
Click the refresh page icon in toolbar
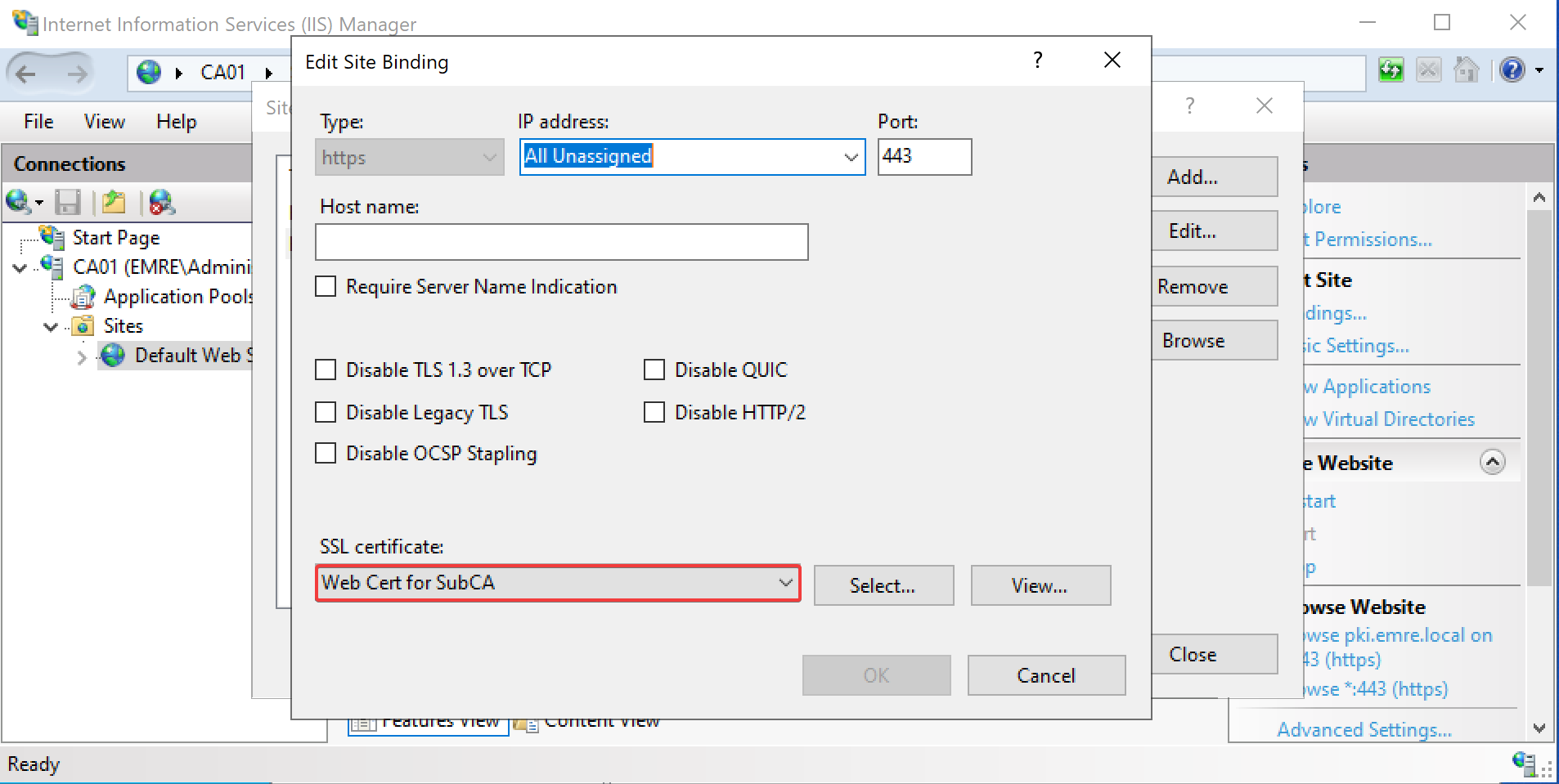(1391, 70)
